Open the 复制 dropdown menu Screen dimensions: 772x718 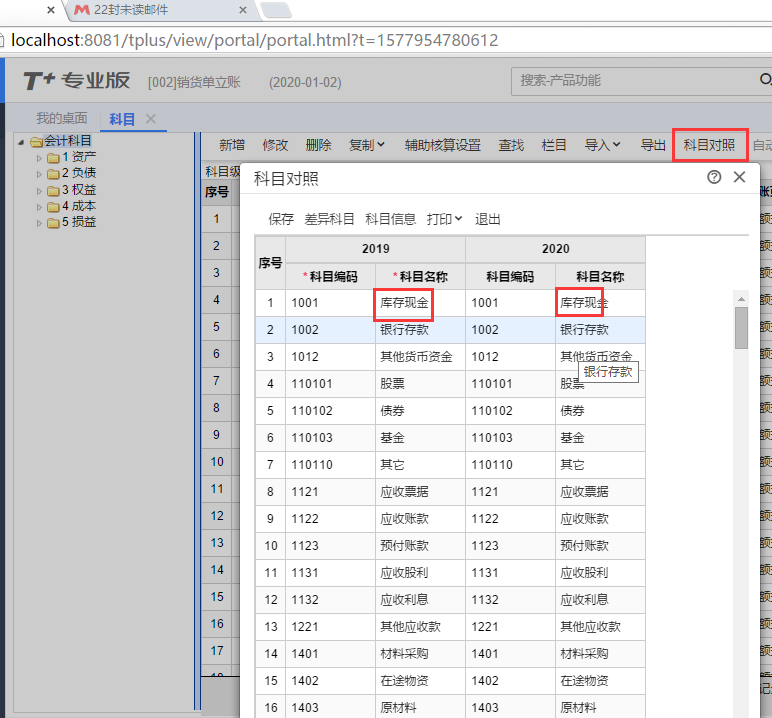click(366, 145)
